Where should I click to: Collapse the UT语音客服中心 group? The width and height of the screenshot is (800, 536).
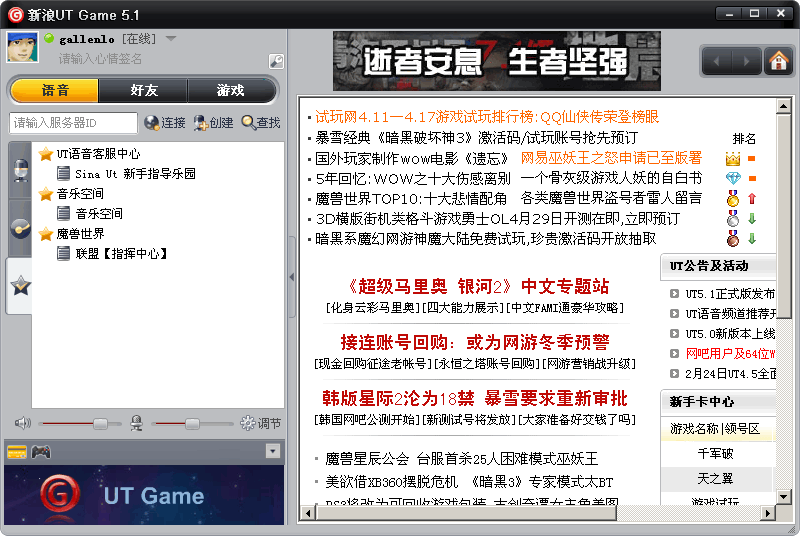pyautogui.click(x=89, y=154)
